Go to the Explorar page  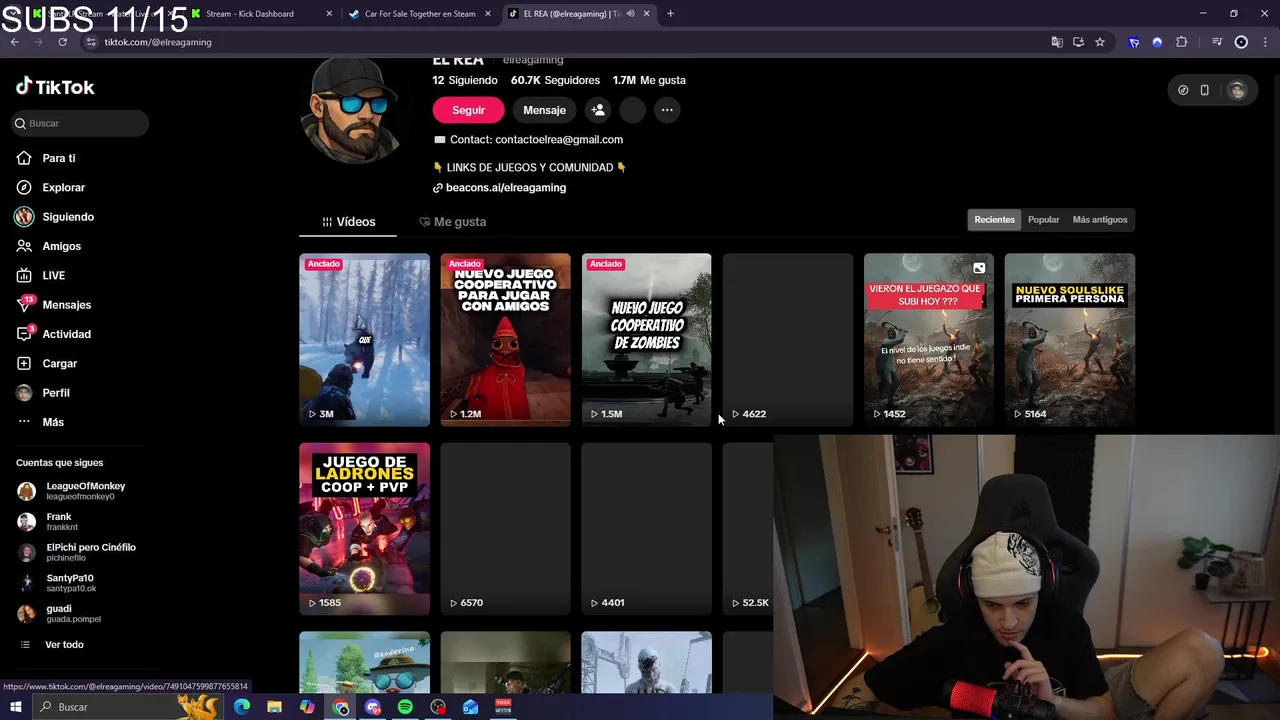tap(51, 187)
